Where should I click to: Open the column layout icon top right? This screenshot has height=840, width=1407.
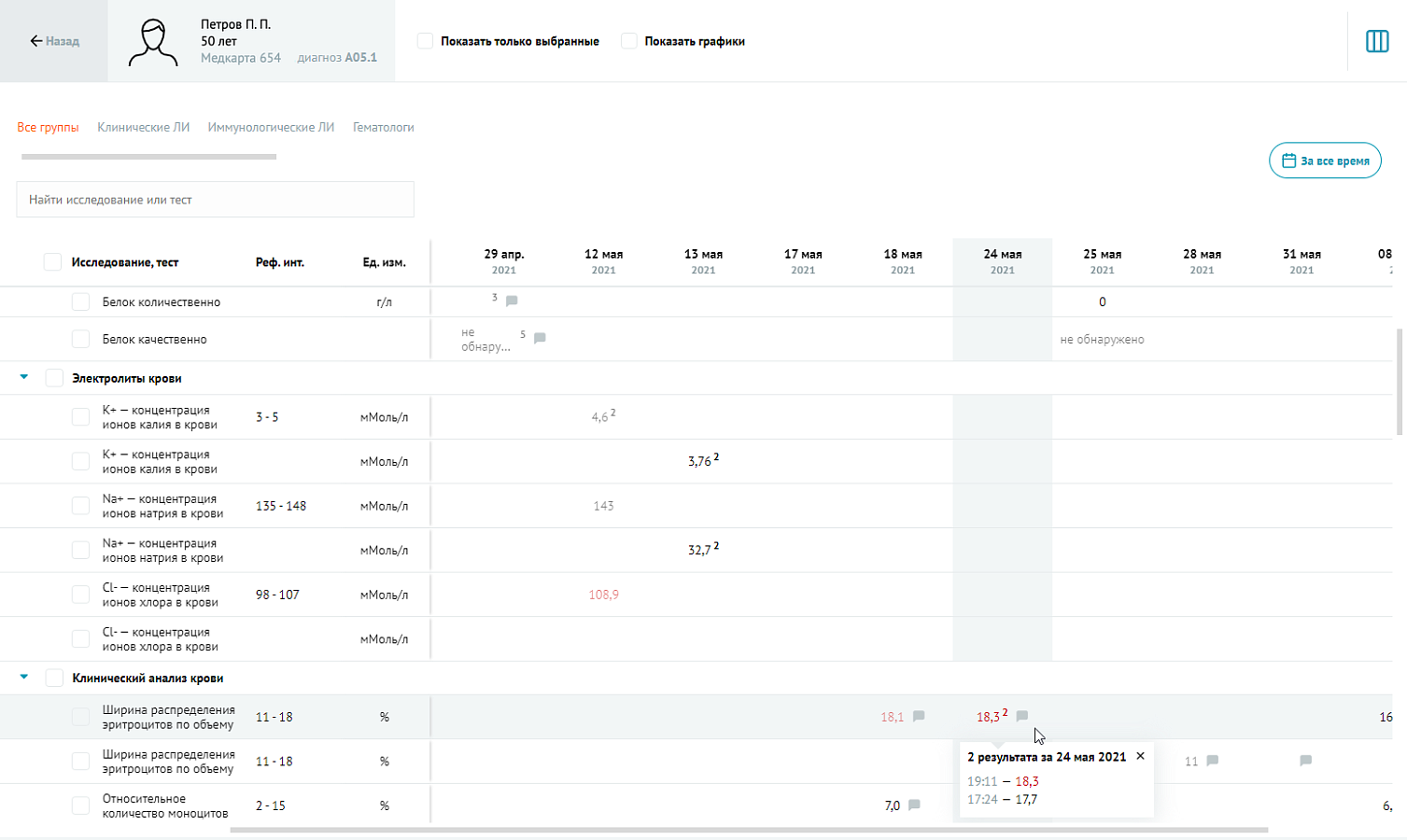pos(1377,41)
